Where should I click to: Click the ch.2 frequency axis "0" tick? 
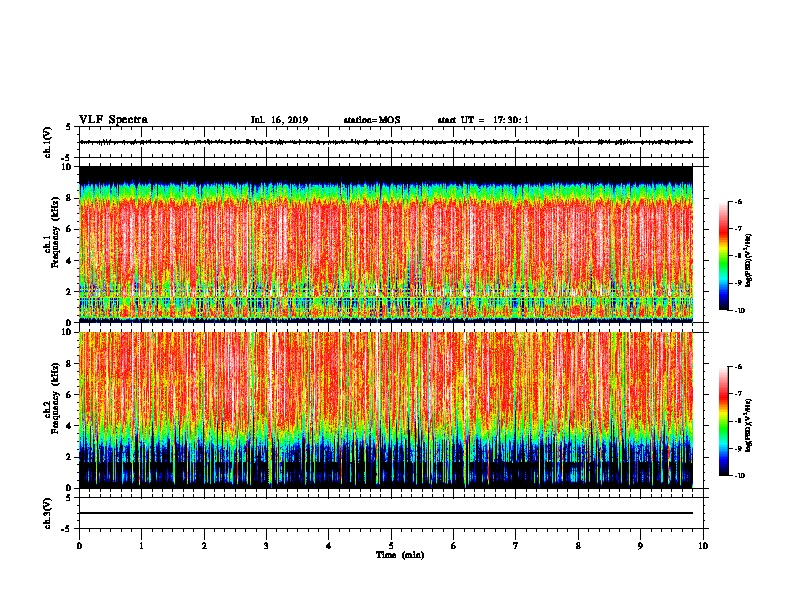pos(69,488)
